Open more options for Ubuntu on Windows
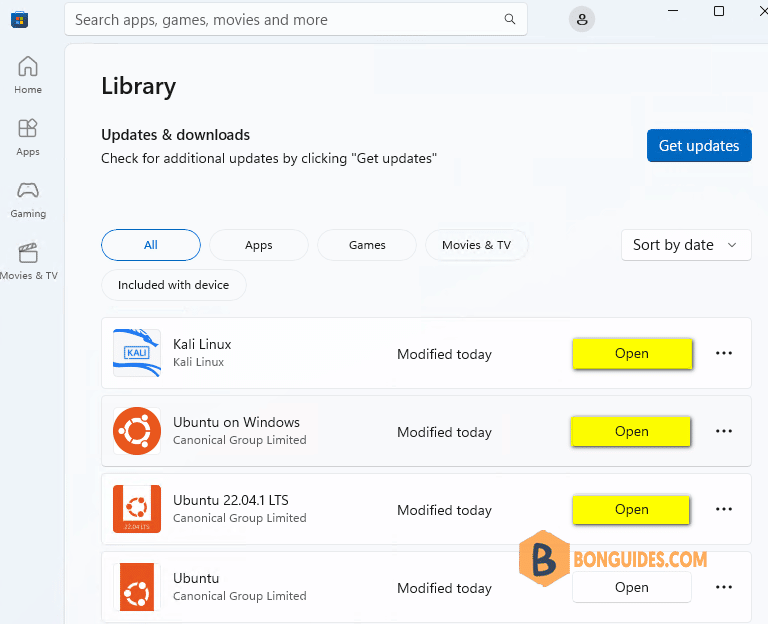Screen dimensions: 768x624 point(724,431)
